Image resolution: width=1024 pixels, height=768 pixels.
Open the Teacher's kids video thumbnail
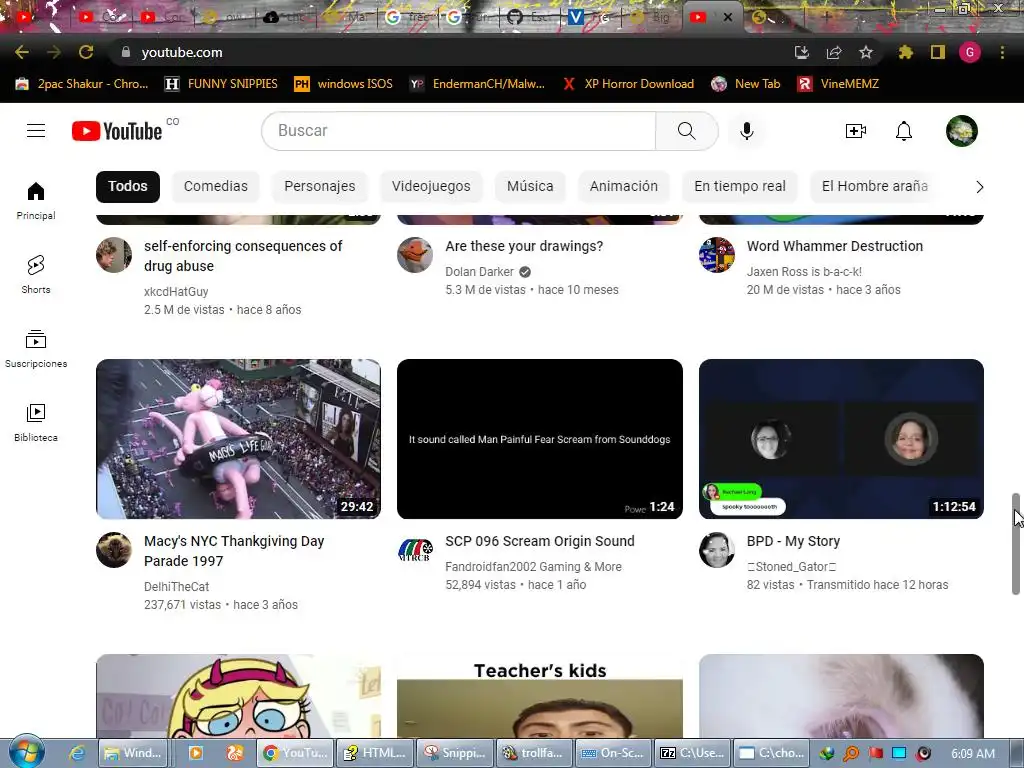[539, 696]
